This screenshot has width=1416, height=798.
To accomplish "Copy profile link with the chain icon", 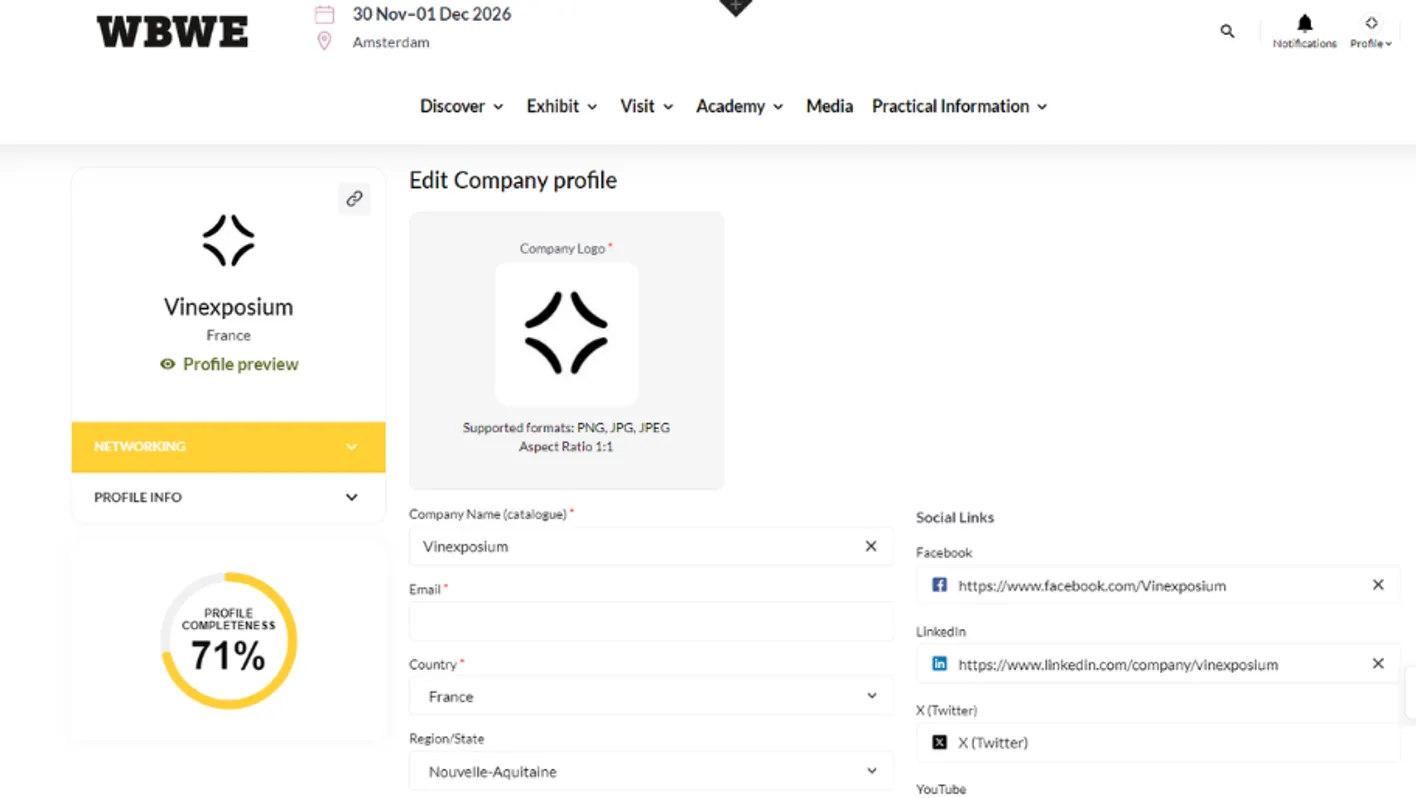I will (354, 199).
